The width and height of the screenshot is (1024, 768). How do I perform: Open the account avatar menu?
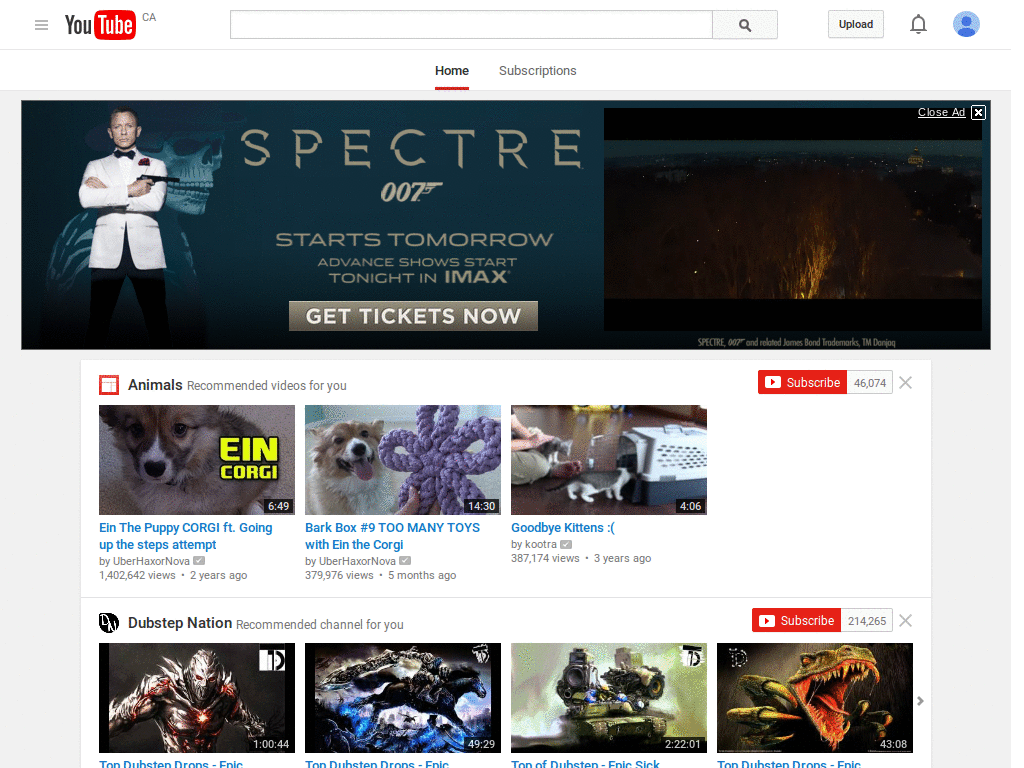(x=966, y=24)
